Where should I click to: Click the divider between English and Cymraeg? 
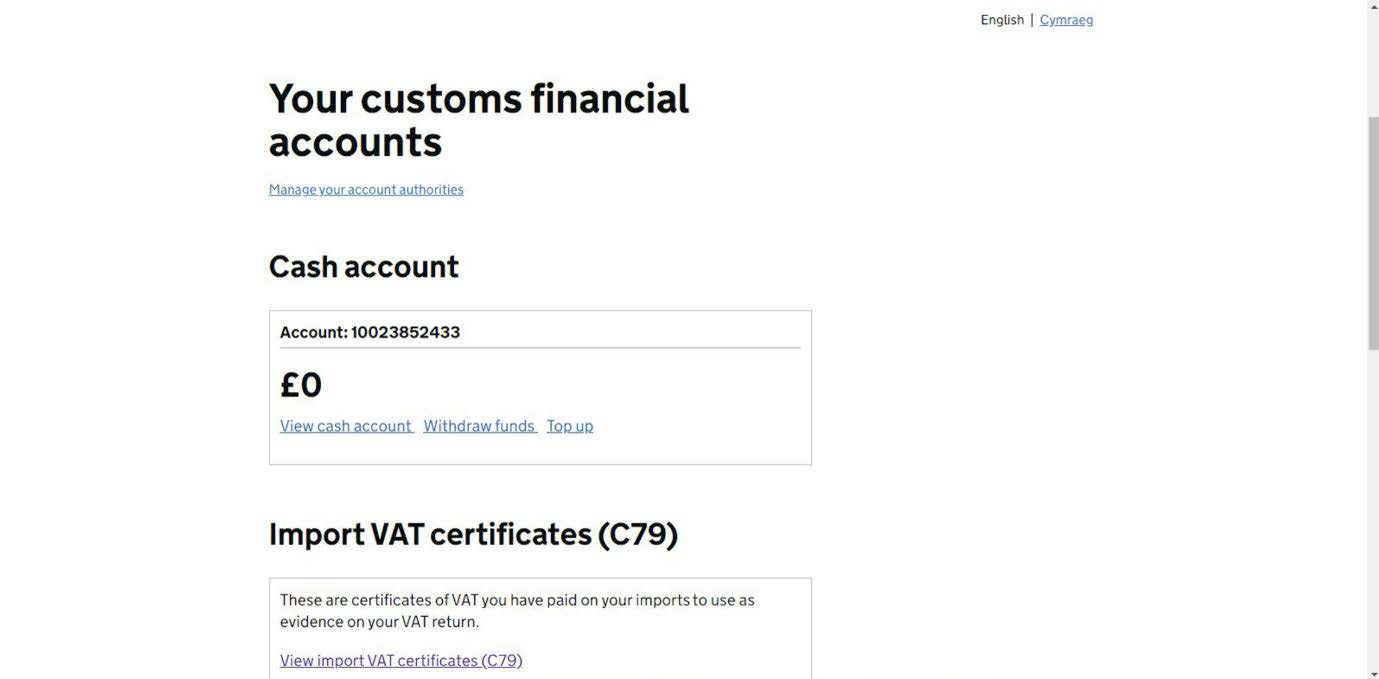pyautogui.click(x=1032, y=20)
